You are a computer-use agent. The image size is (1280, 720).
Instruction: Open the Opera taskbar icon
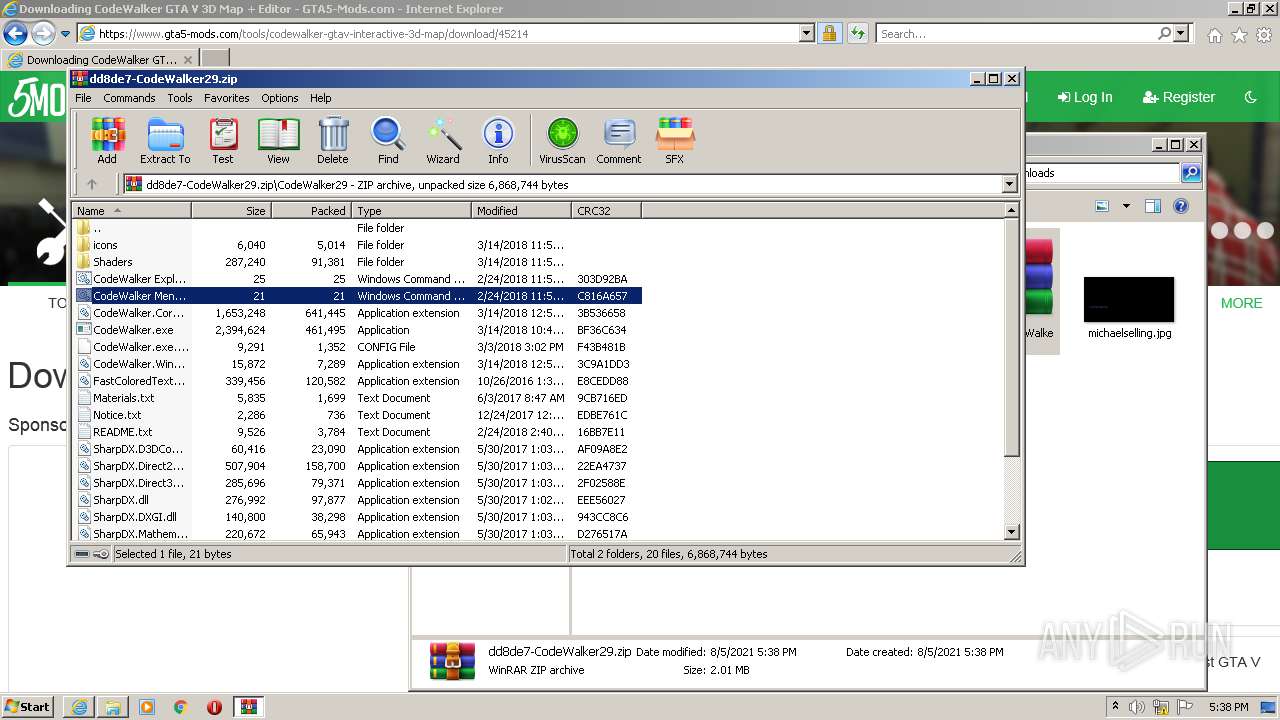pos(214,707)
